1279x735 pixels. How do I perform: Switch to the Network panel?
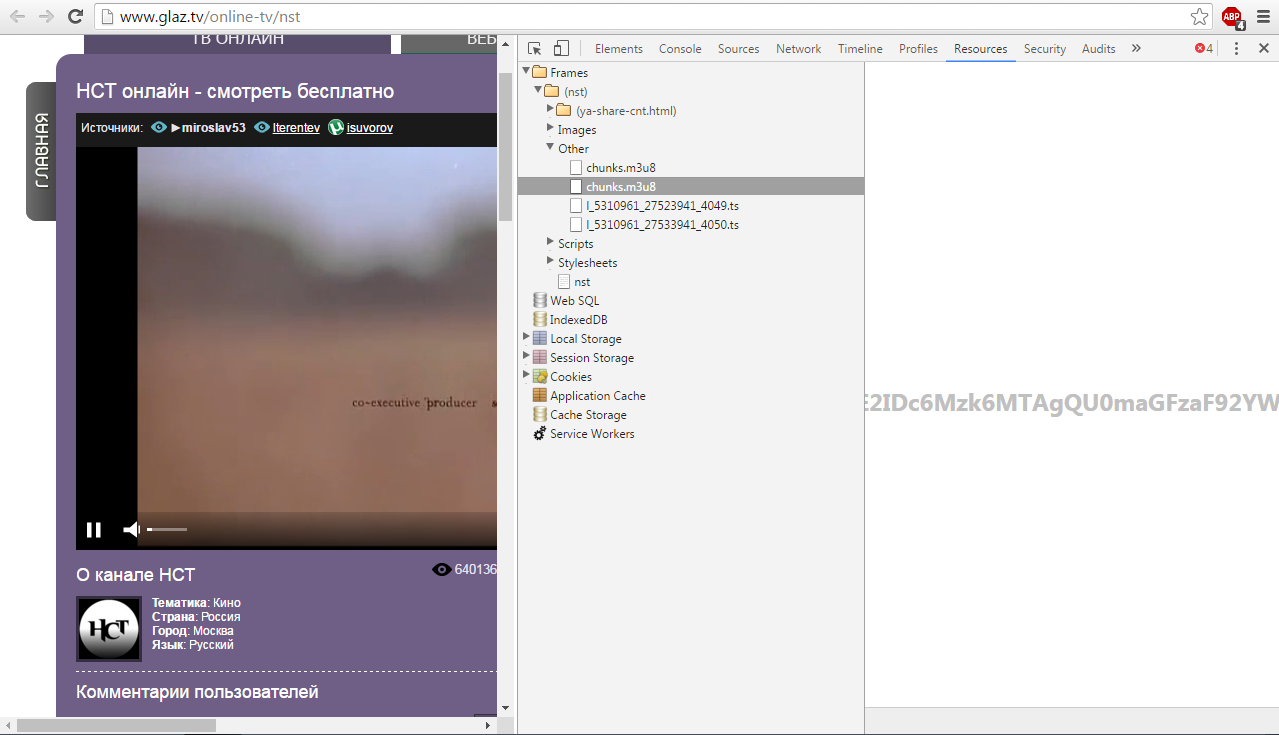[x=797, y=47]
